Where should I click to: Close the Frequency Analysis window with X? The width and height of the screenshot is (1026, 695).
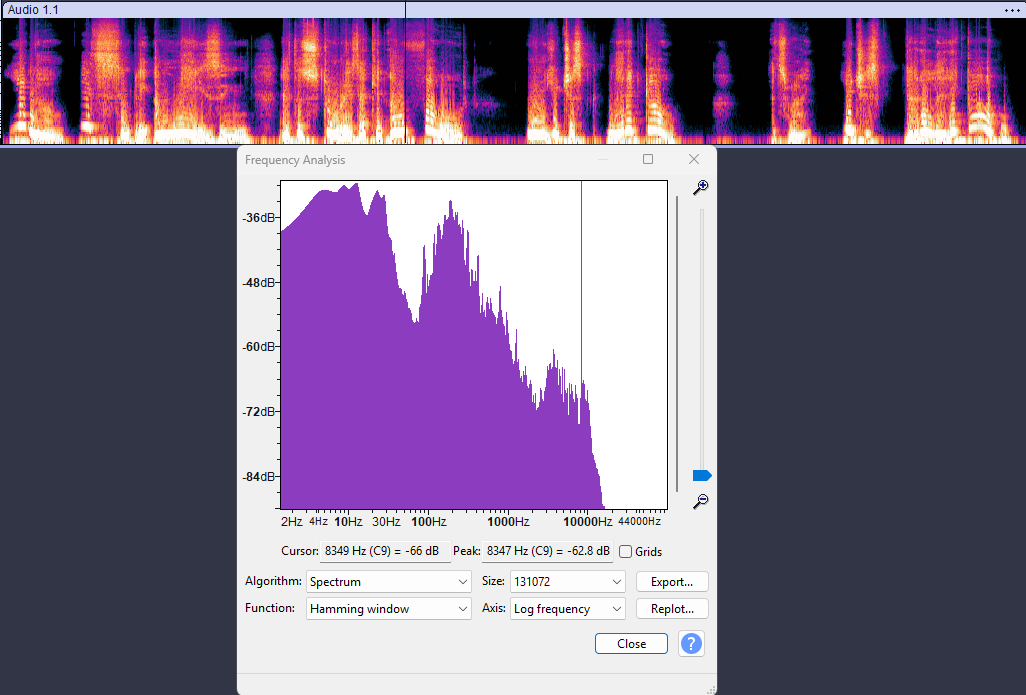[694, 159]
